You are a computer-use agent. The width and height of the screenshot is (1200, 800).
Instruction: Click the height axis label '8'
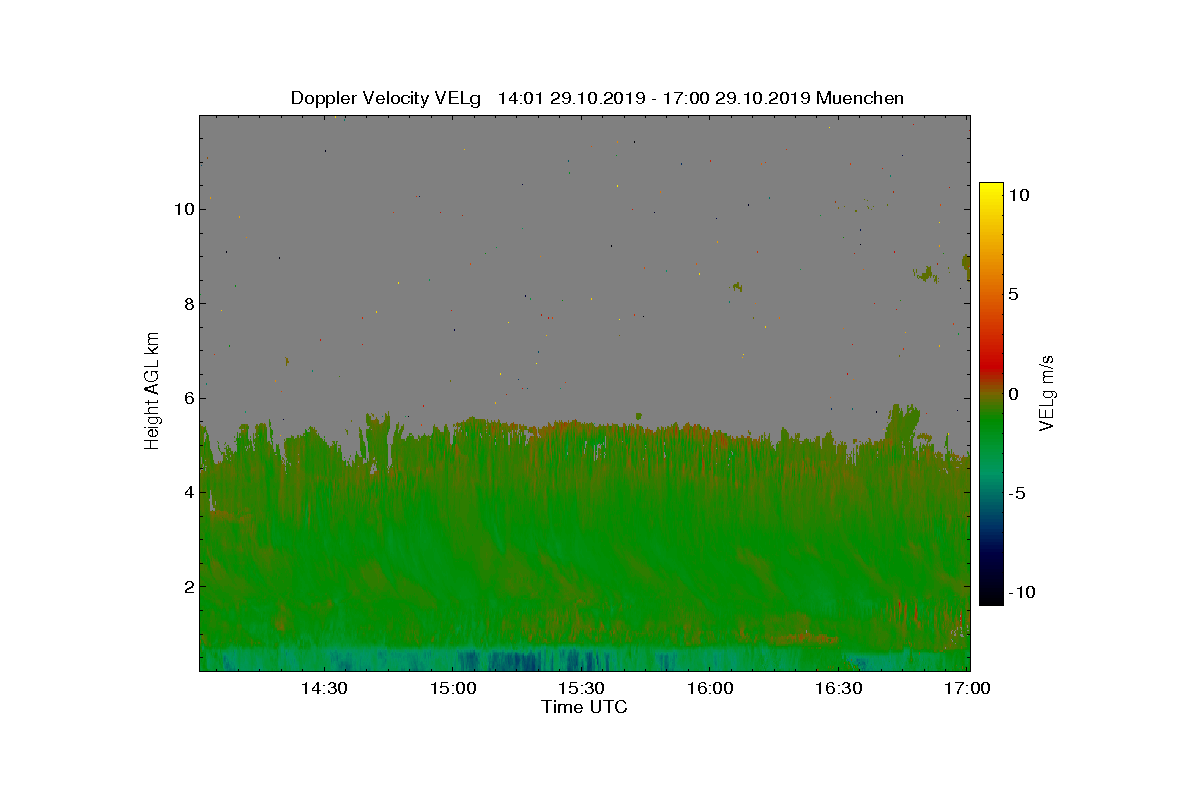click(x=188, y=304)
